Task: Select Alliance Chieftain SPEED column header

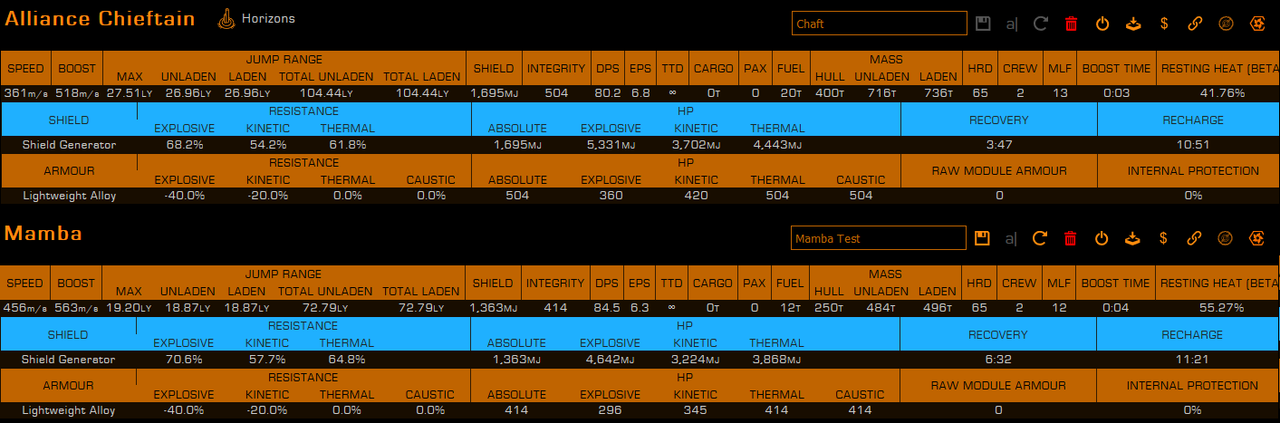Action: point(25,69)
